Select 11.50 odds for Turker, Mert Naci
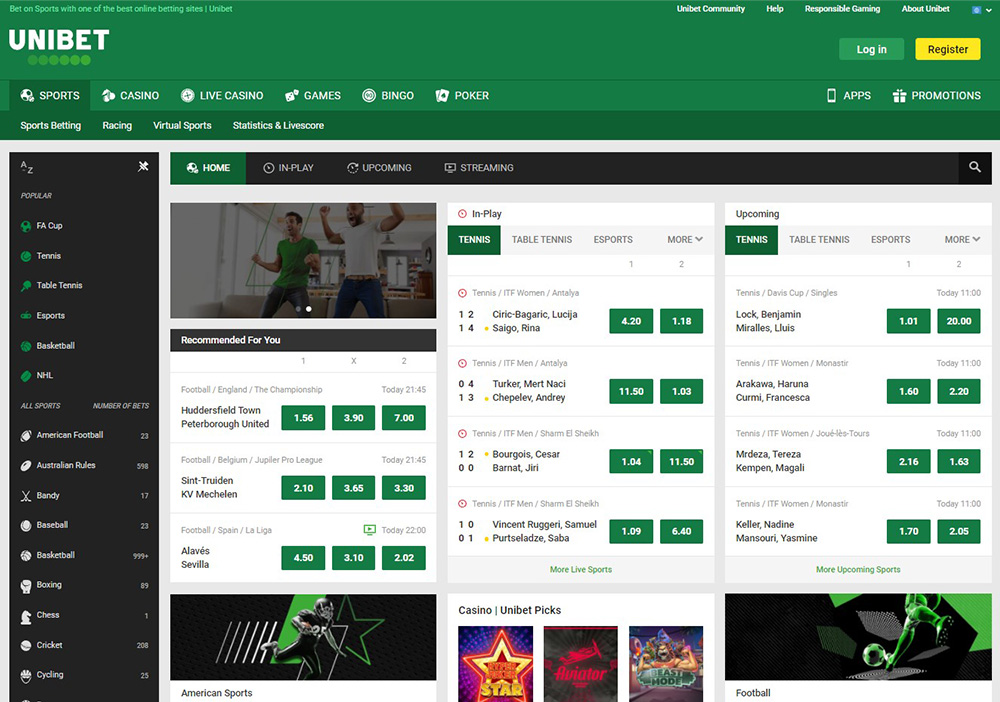1000x702 pixels. click(631, 391)
